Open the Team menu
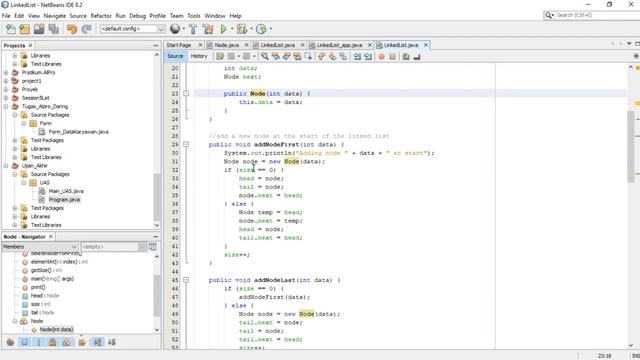This screenshot has width=640, height=360. click(176, 16)
